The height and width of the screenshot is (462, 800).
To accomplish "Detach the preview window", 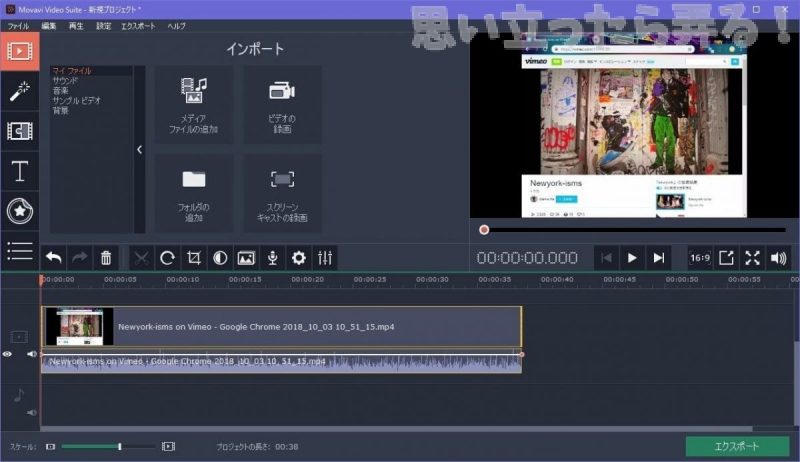I will [726, 258].
